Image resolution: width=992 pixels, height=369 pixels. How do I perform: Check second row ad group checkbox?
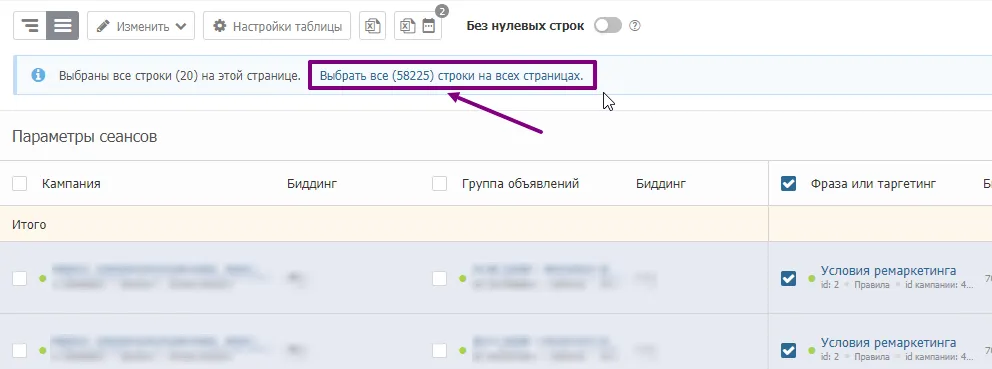tap(439, 350)
